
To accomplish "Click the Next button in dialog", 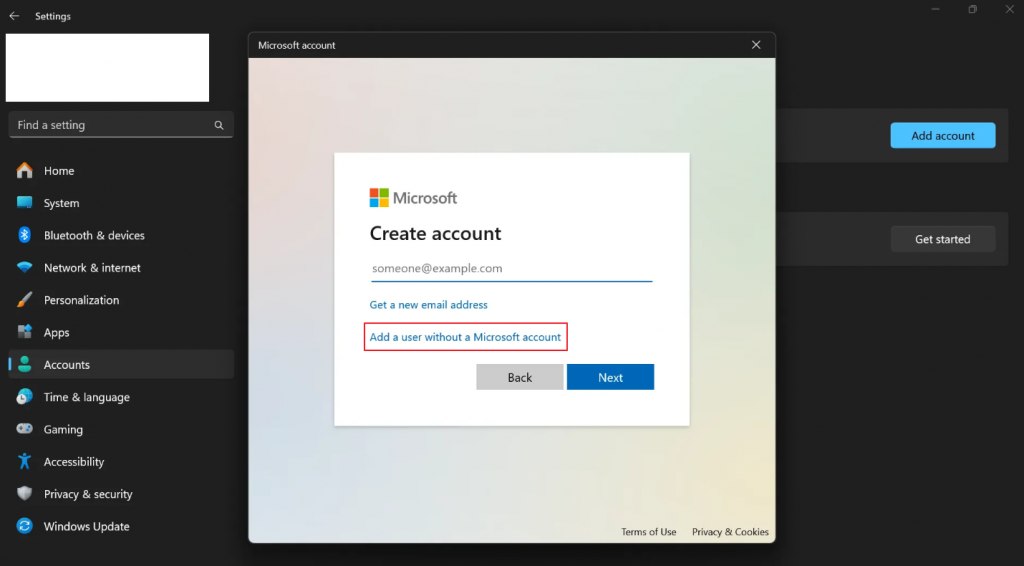I will click(x=610, y=377).
